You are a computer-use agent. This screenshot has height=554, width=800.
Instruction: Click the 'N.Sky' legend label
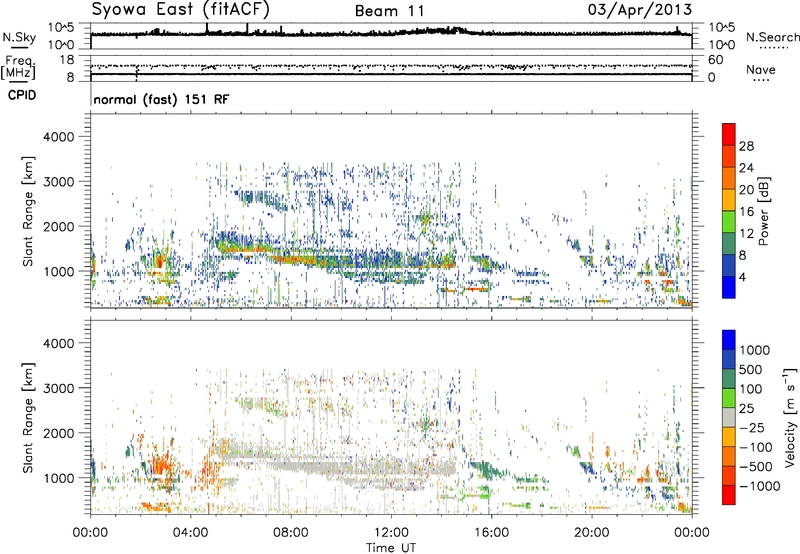(x=19, y=37)
